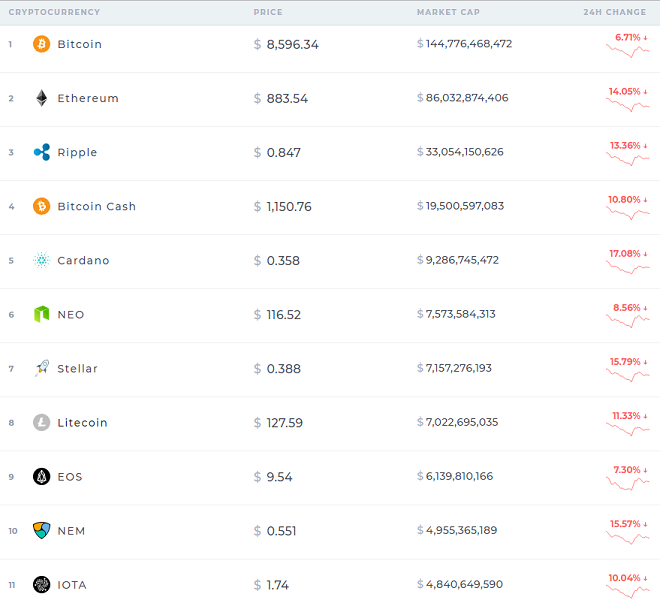Sort by the Price column header
This screenshot has width=660, height=612.
tap(268, 12)
